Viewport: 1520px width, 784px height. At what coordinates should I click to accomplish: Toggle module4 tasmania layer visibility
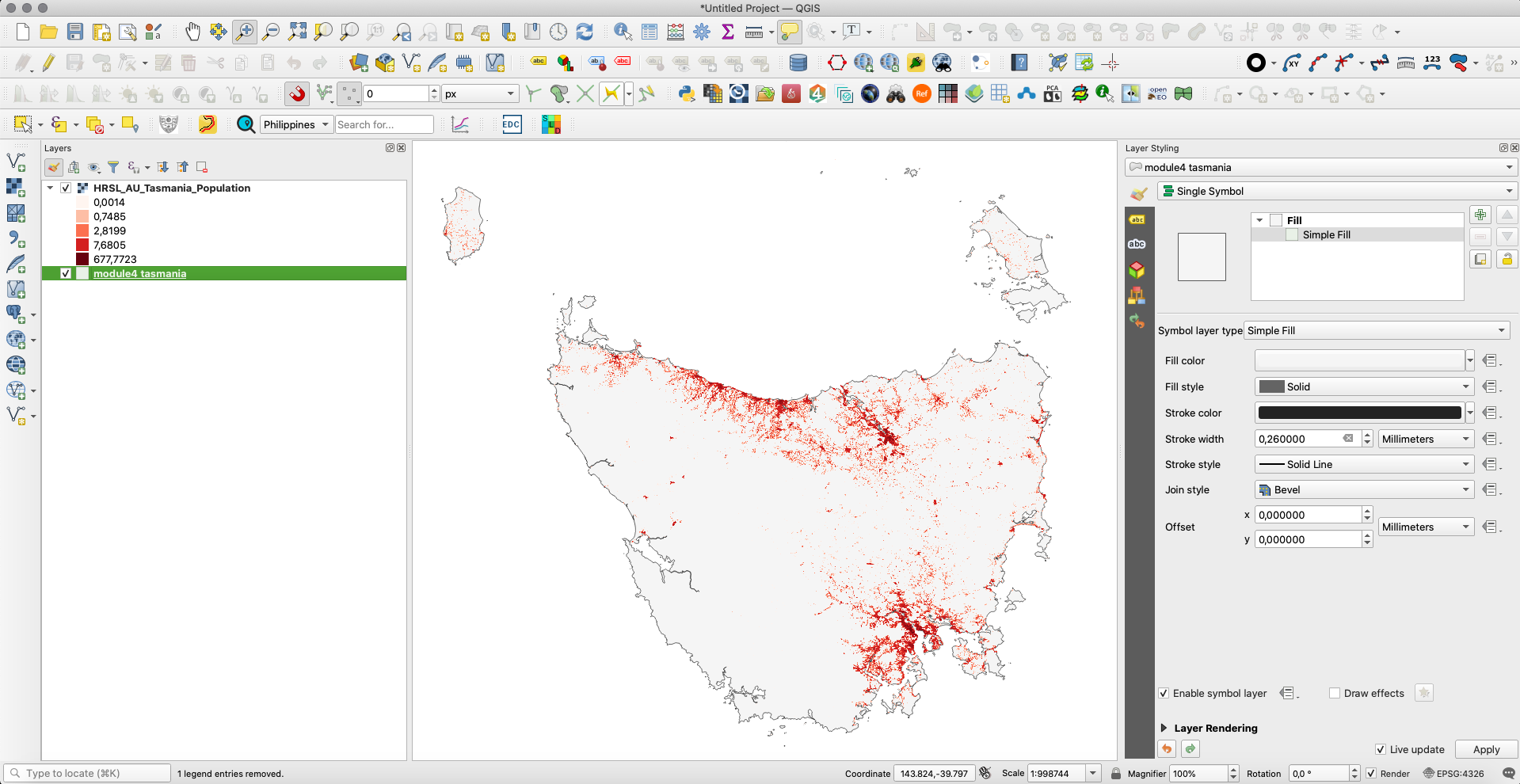pos(66,273)
